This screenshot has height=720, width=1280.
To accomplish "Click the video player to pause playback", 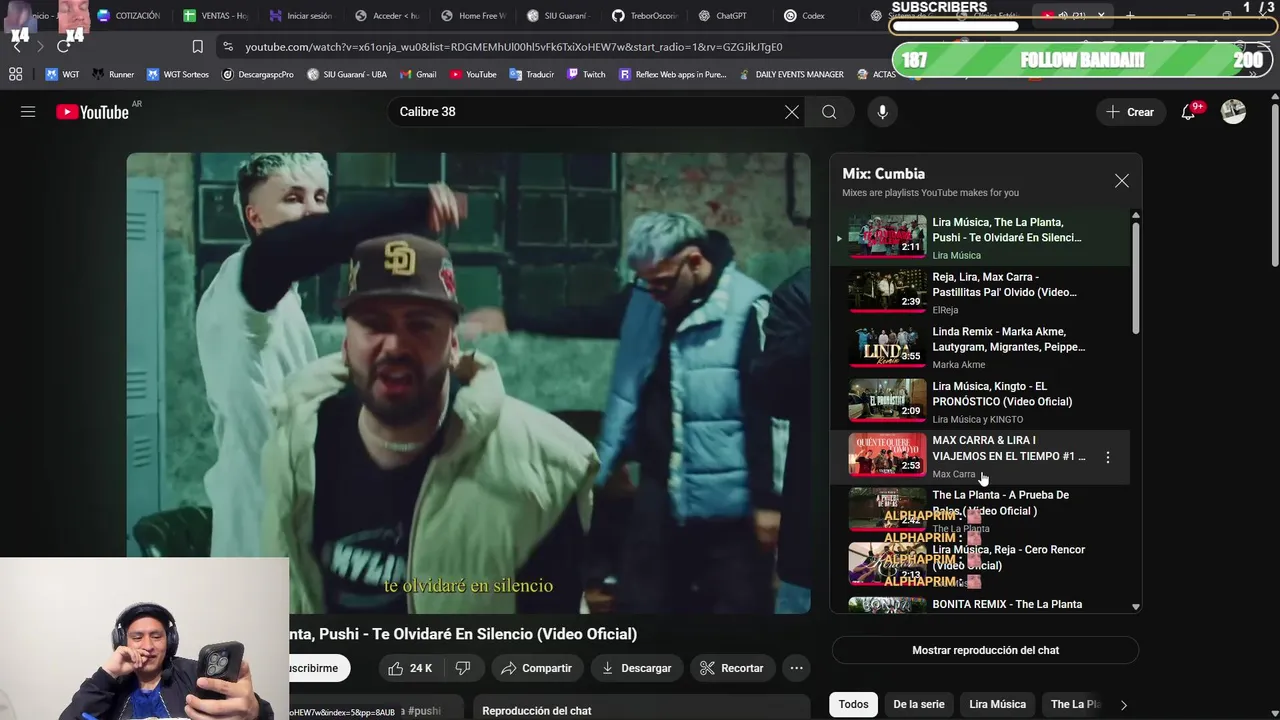I will [468, 383].
